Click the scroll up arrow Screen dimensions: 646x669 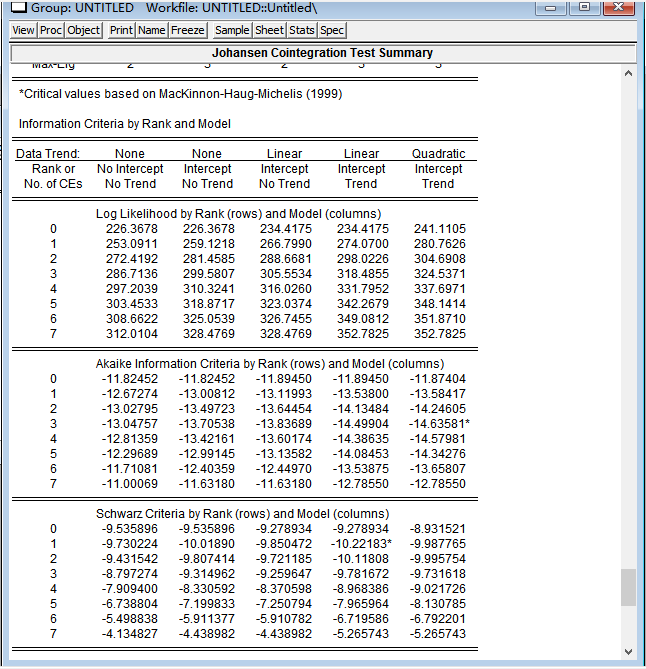coord(628,73)
